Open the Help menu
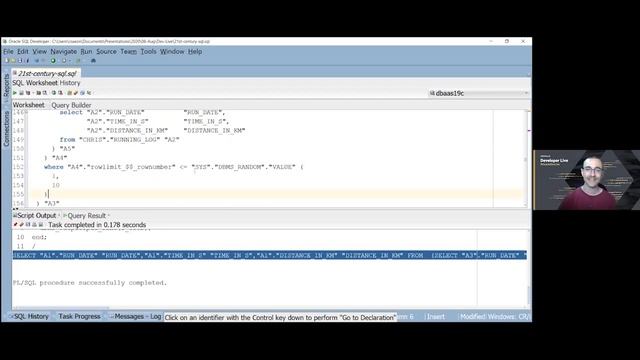Viewport: 640px width, 360px height. click(x=195, y=51)
